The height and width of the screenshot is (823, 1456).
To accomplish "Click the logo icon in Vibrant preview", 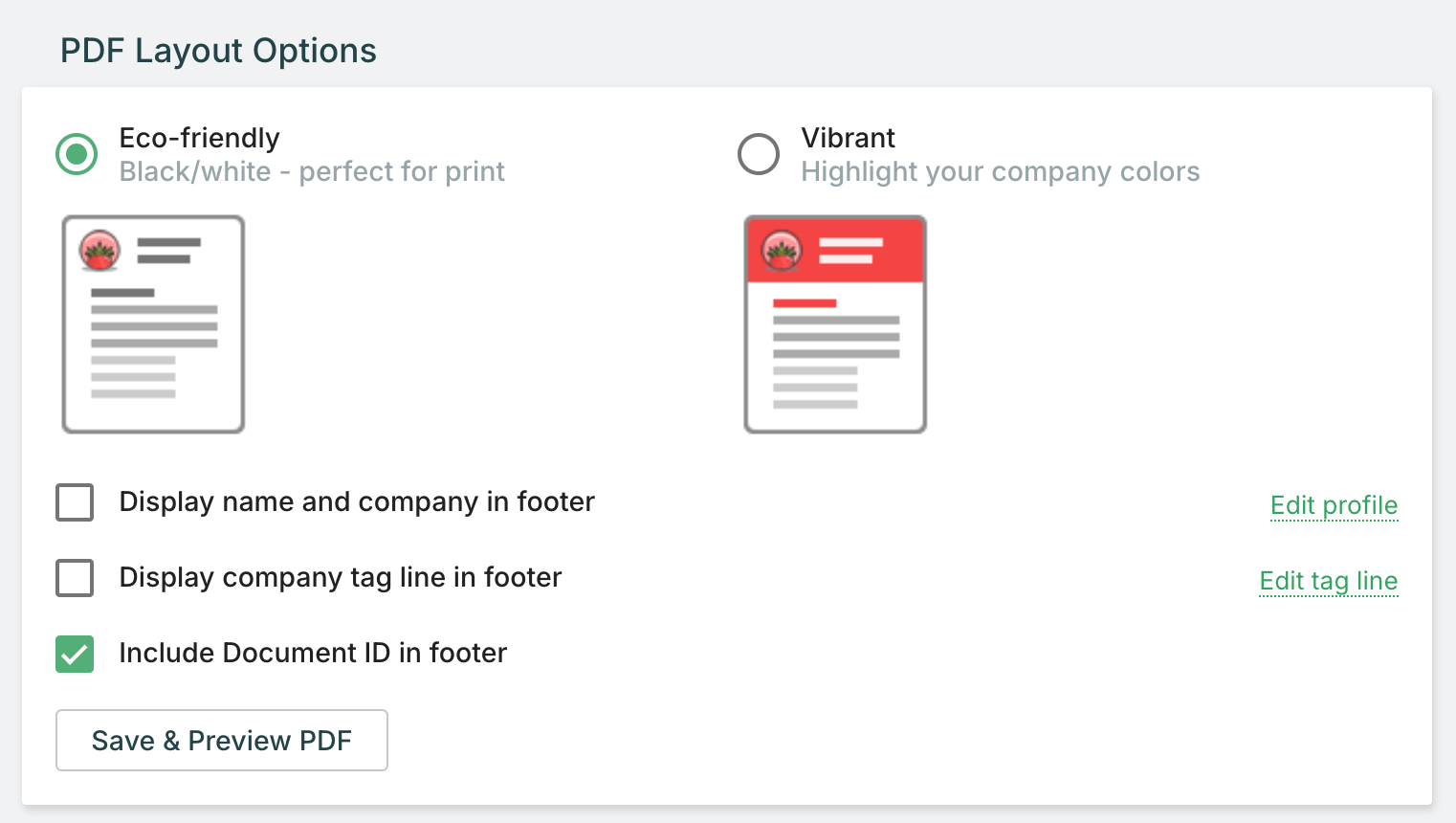I will click(782, 251).
